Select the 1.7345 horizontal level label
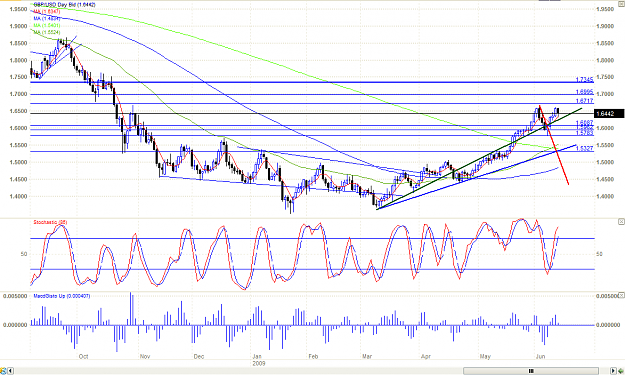This screenshot has width=625, height=375. [584, 80]
